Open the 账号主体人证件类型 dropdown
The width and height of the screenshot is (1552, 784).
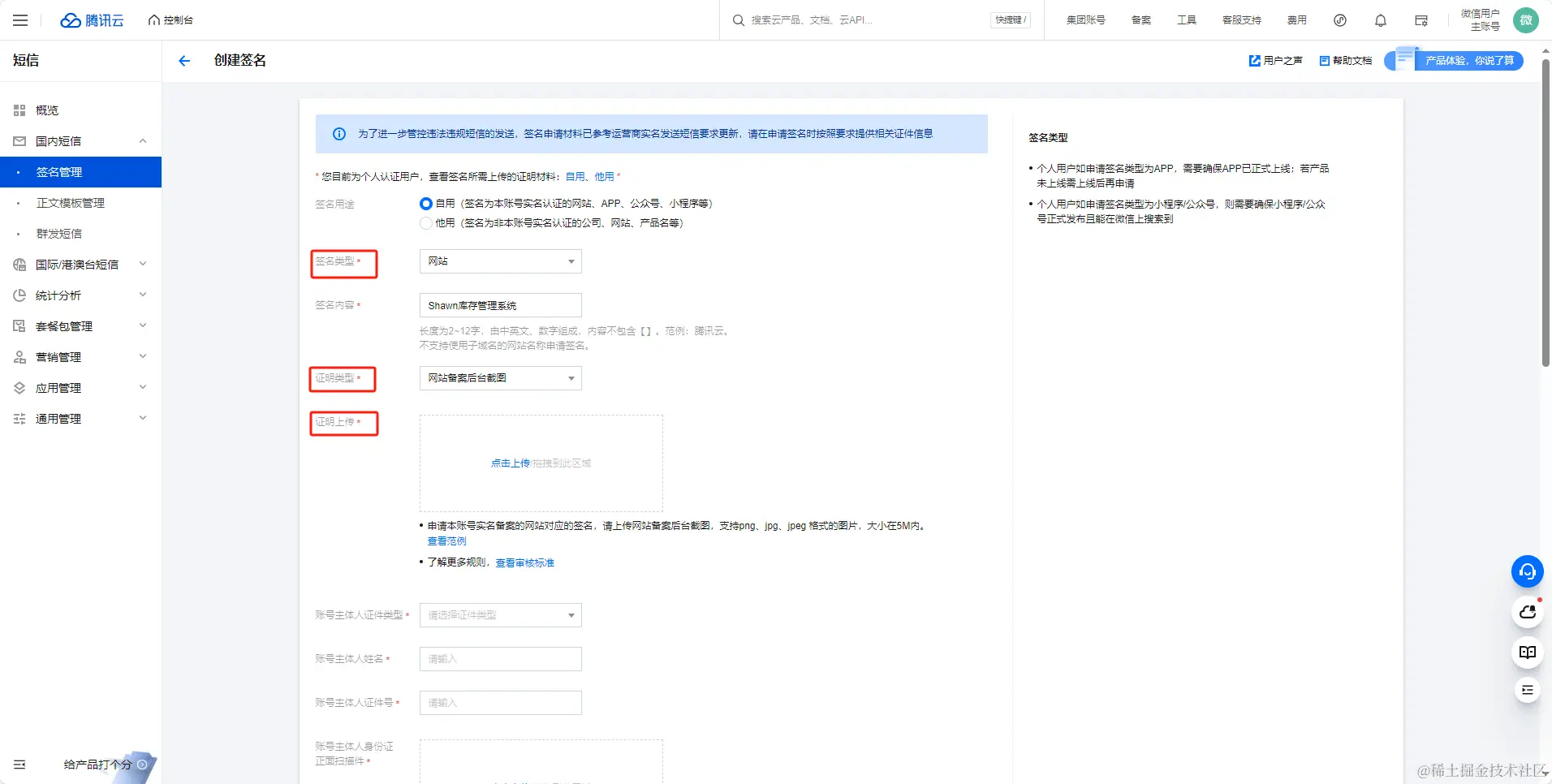501,615
